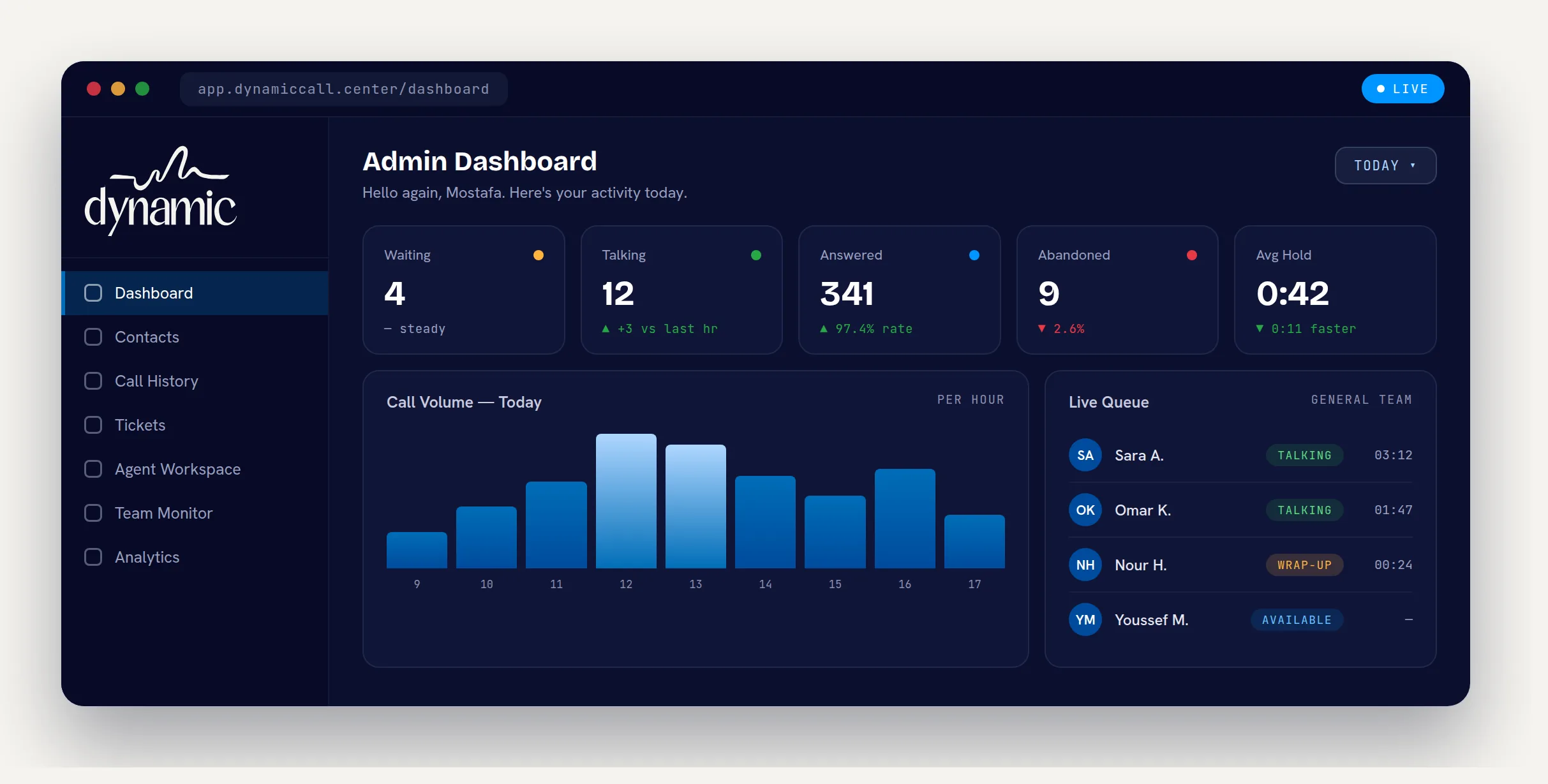Click the red Abandoned status dot
Image resolution: width=1548 pixels, height=784 pixels.
[1191, 255]
